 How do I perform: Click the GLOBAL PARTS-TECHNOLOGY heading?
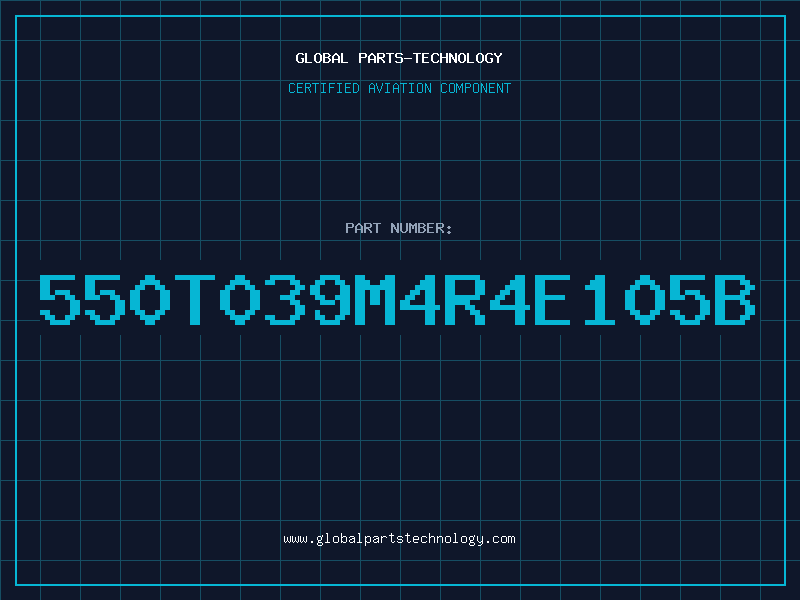tap(399, 58)
